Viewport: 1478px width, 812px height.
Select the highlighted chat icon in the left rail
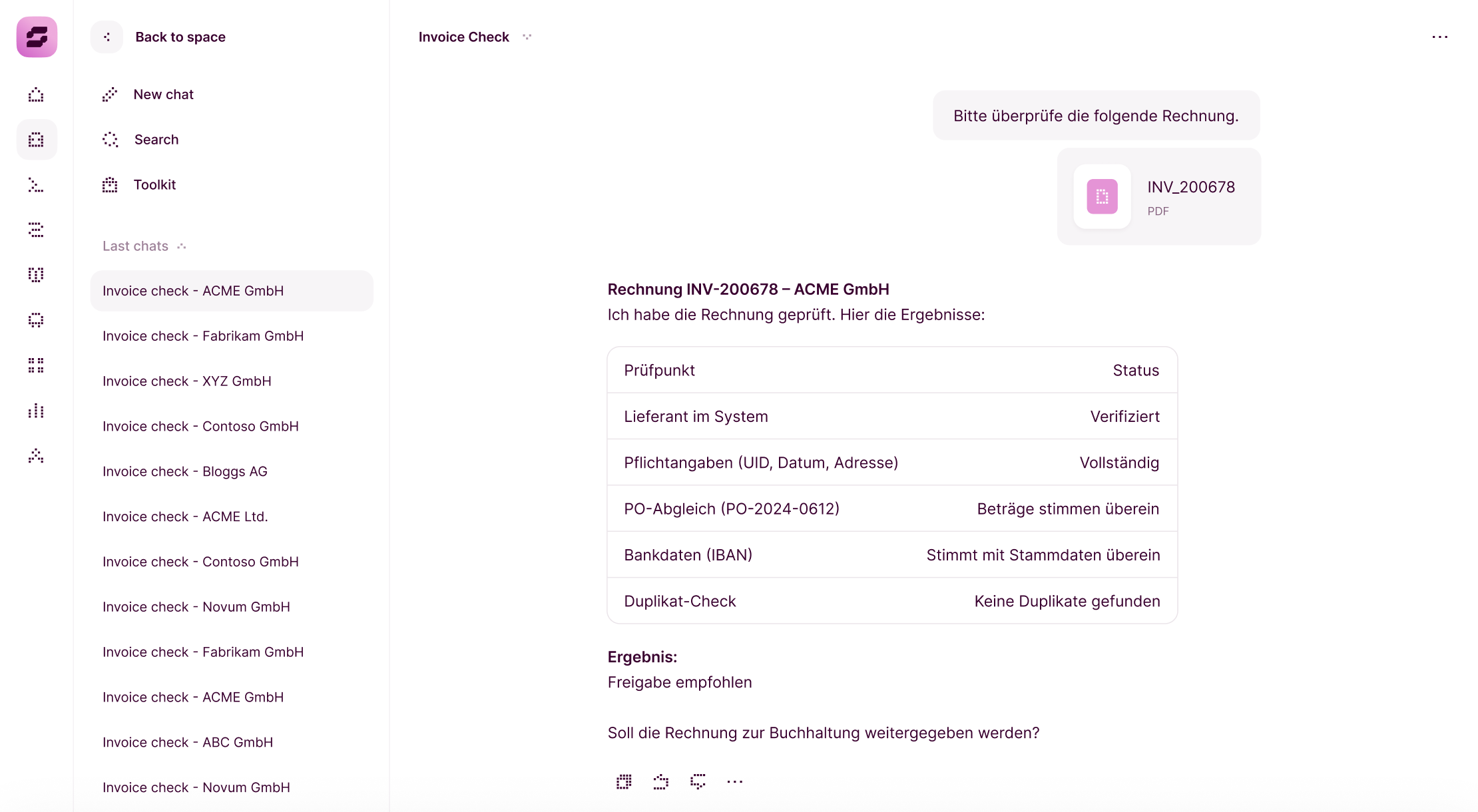(37, 140)
